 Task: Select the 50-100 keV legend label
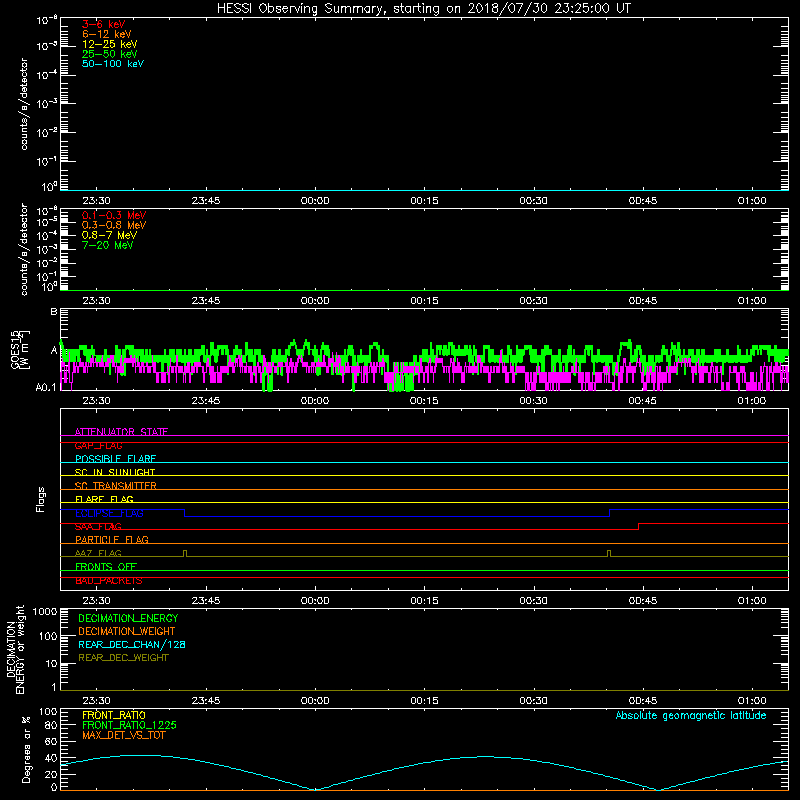(113, 64)
